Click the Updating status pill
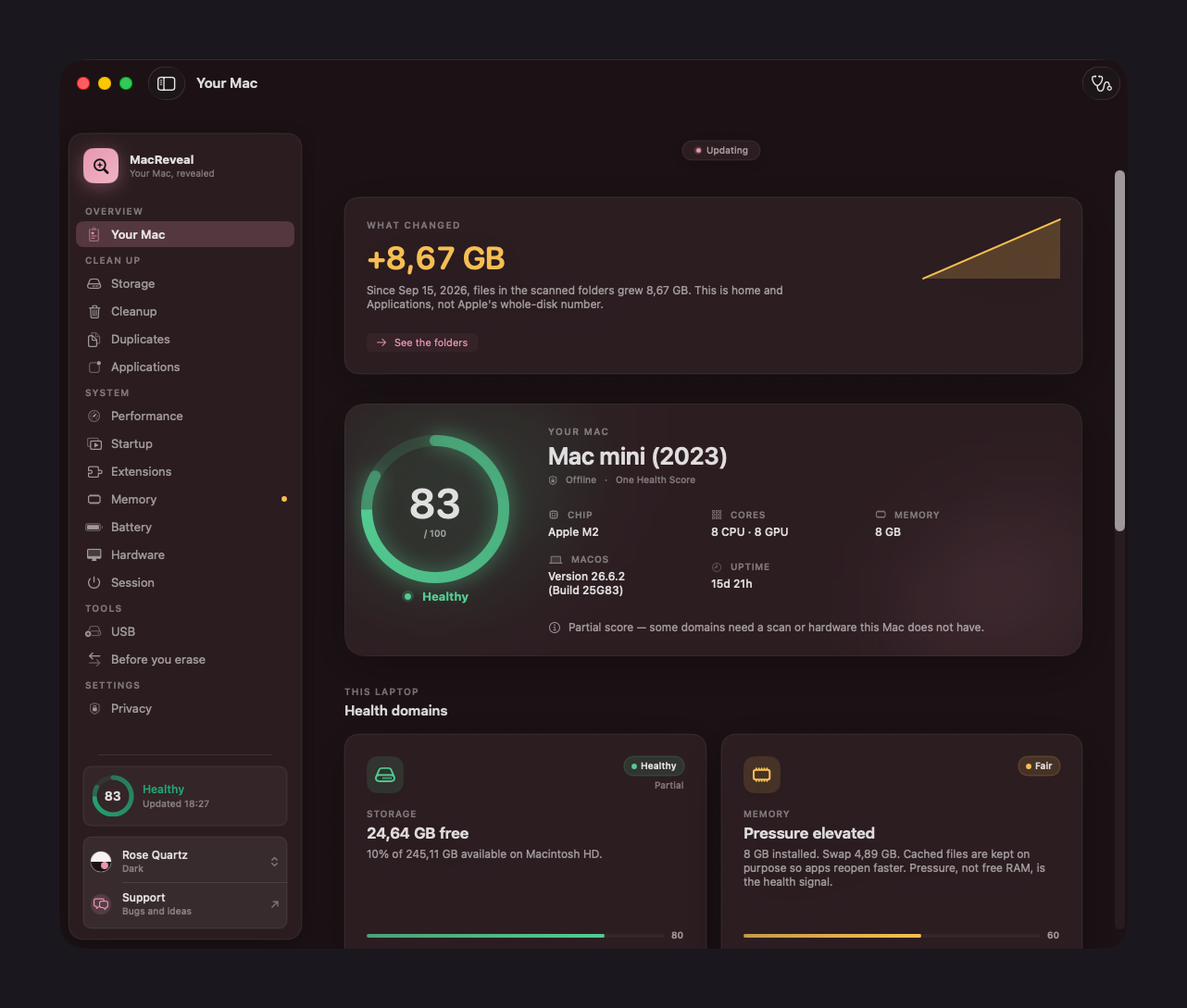1187x1008 pixels. click(x=721, y=150)
